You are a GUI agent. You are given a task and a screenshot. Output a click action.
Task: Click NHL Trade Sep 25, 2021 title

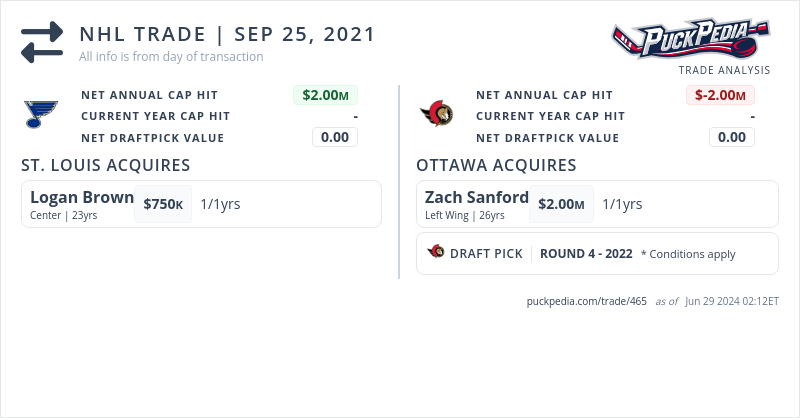[x=227, y=34]
